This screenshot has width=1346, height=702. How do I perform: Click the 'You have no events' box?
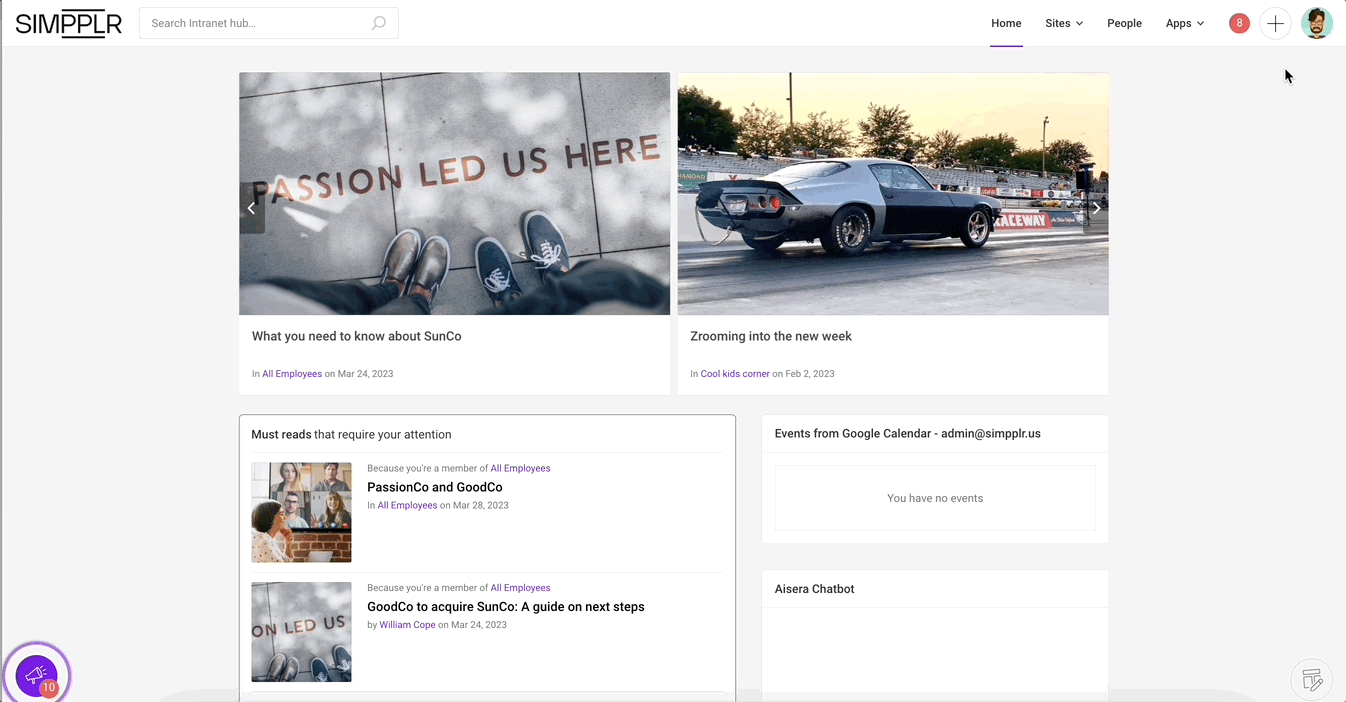935,498
